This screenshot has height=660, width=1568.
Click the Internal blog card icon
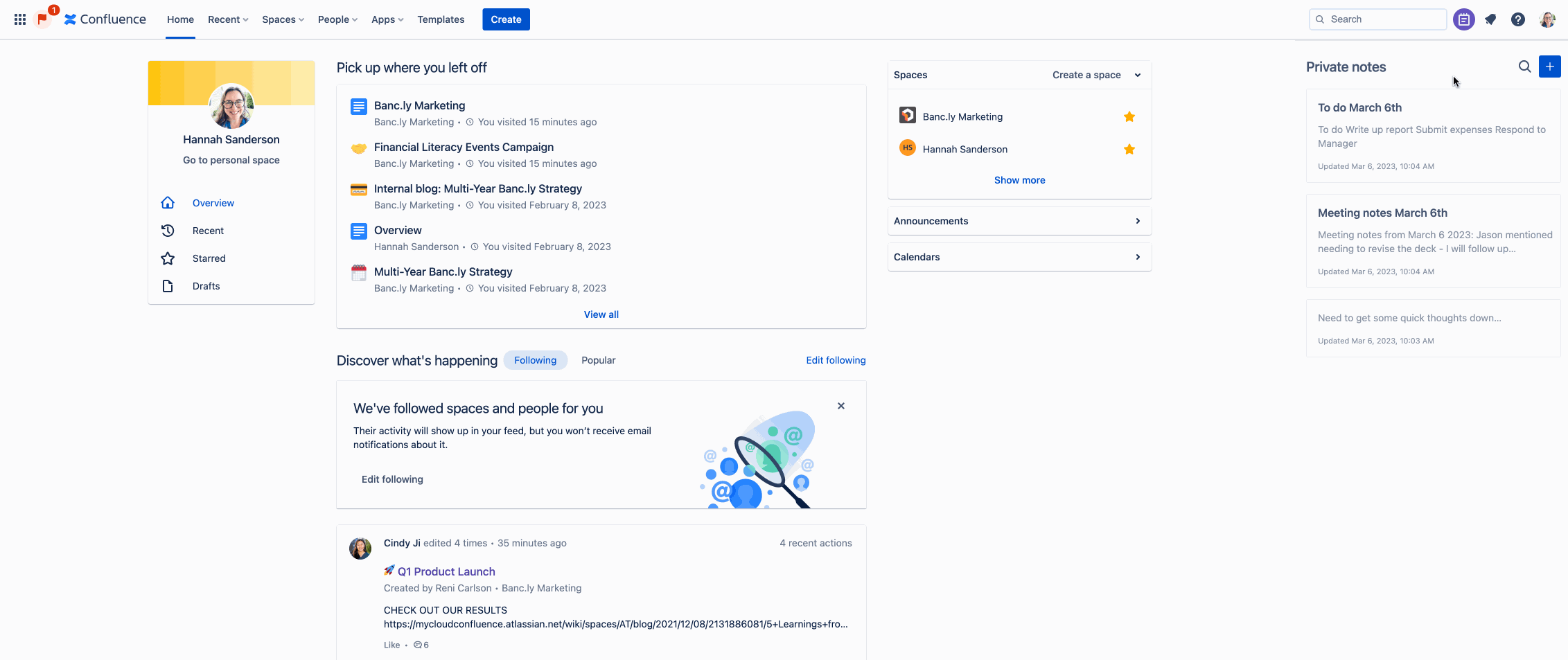(x=359, y=189)
